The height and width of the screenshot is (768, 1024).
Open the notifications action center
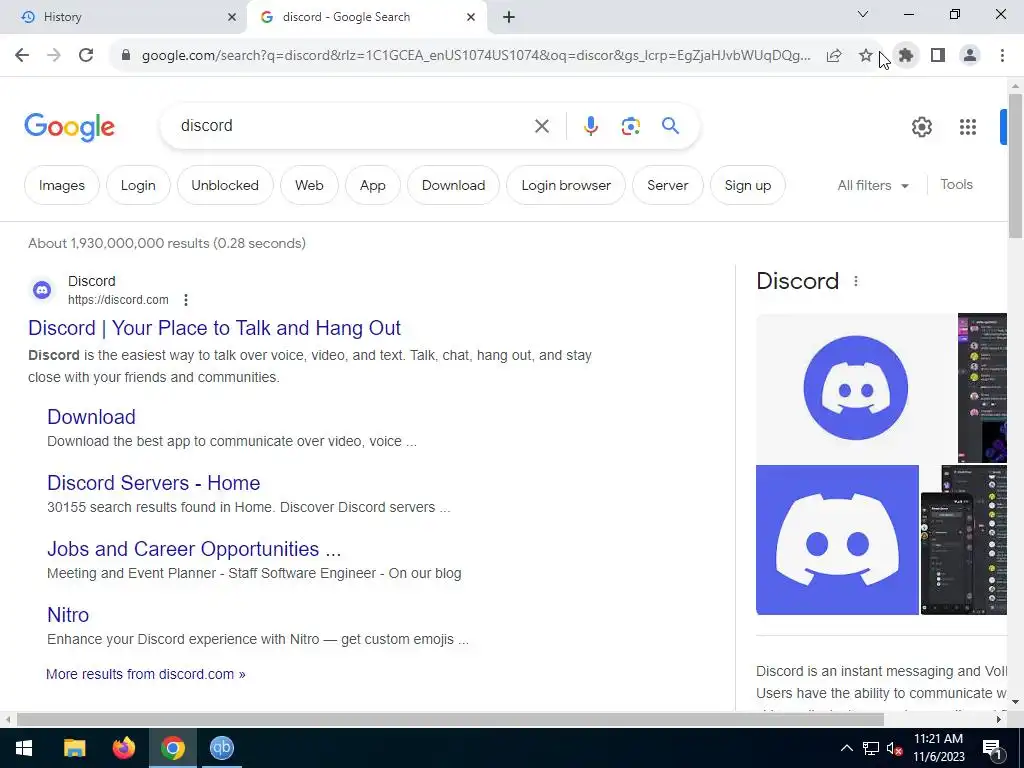[992, 748]
